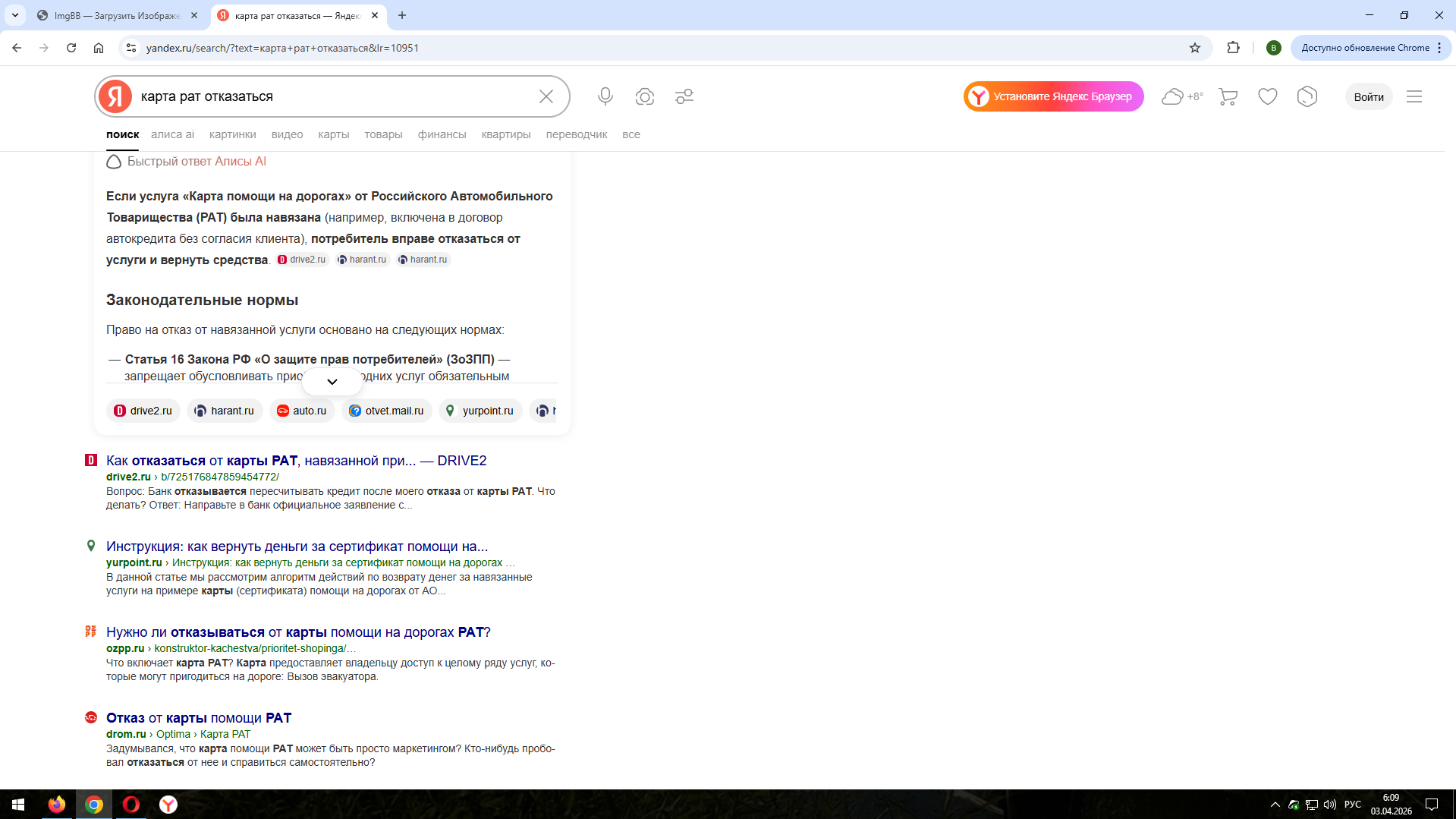This screenshot has width=1456, height=819.
Task: Click the Chrome address bar URL
Action: 282,48
